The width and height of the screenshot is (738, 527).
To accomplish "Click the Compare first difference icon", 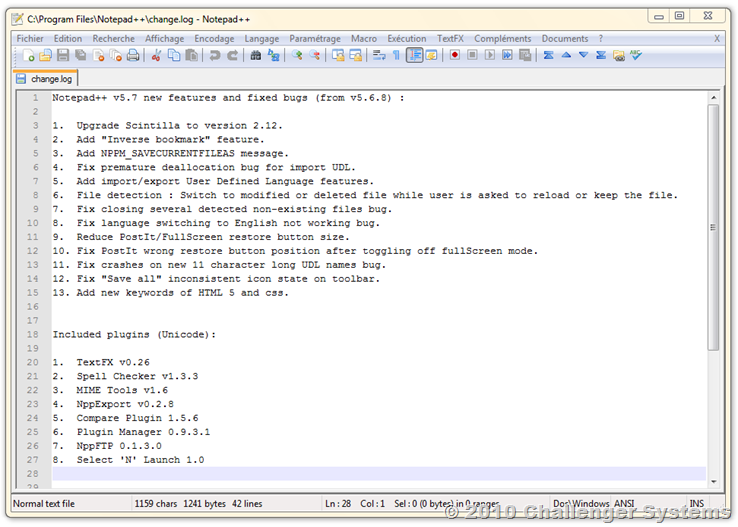I will tap(548, 56).
